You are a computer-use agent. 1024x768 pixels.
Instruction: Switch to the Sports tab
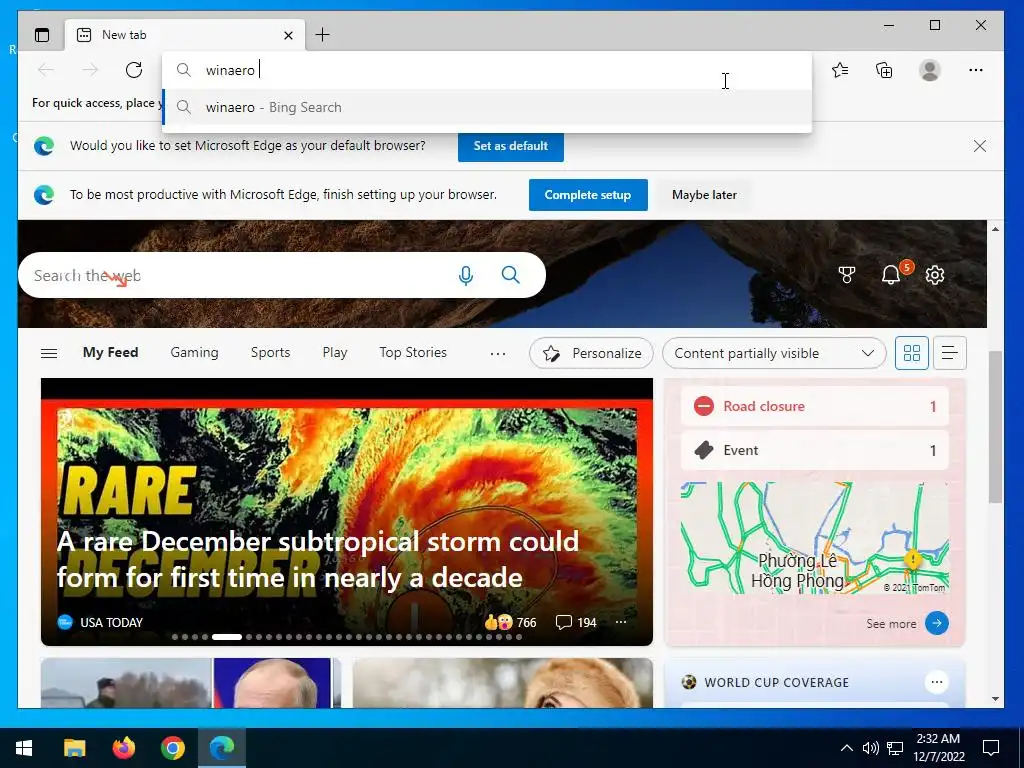(x=270, y=352)
